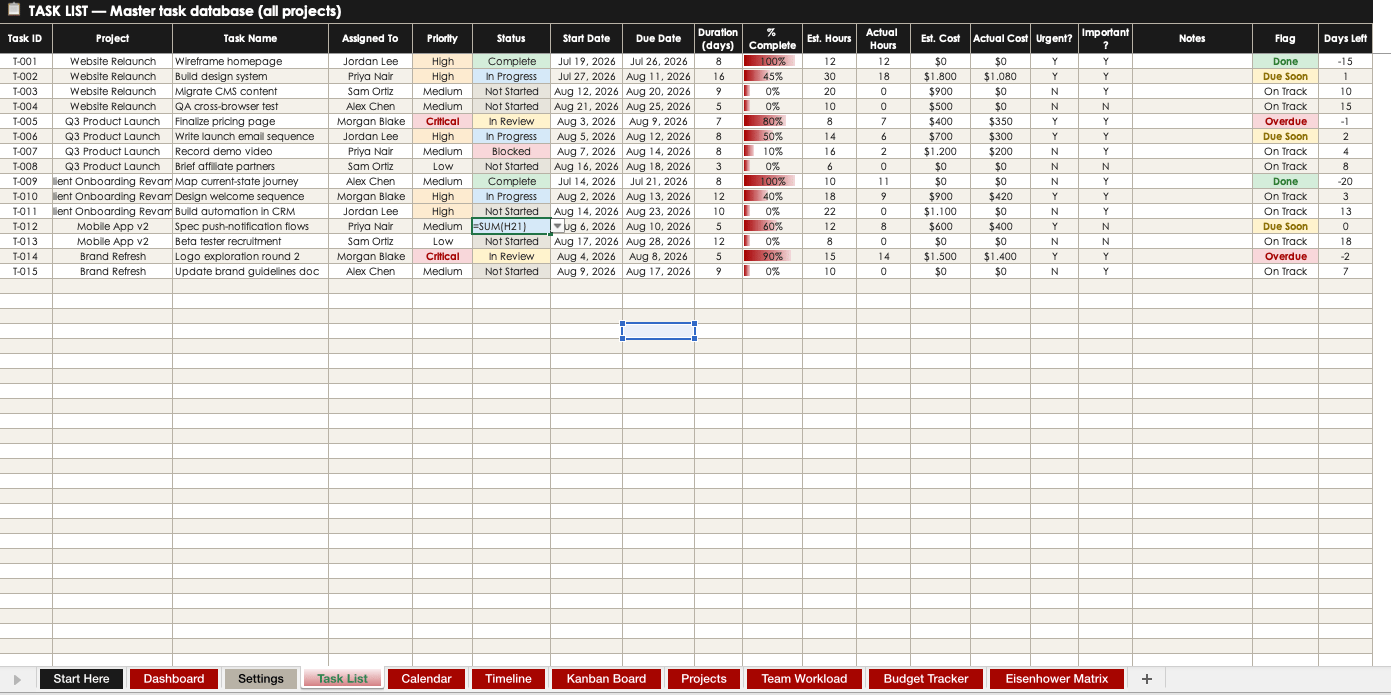1391x695 pixels.
Task: View the Team Workload tab
Action: click(804, 679)
